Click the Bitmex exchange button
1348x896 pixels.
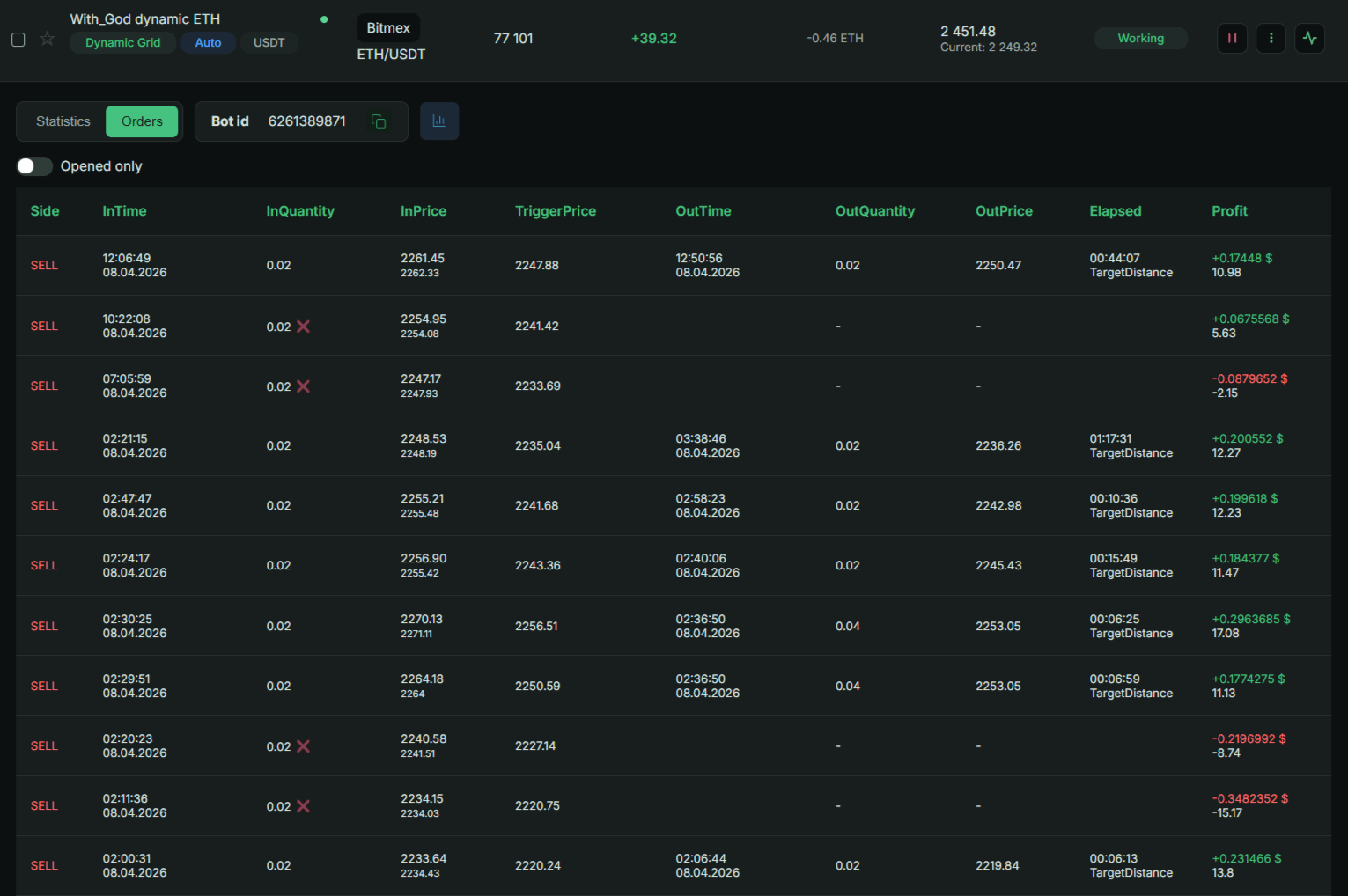387,27
